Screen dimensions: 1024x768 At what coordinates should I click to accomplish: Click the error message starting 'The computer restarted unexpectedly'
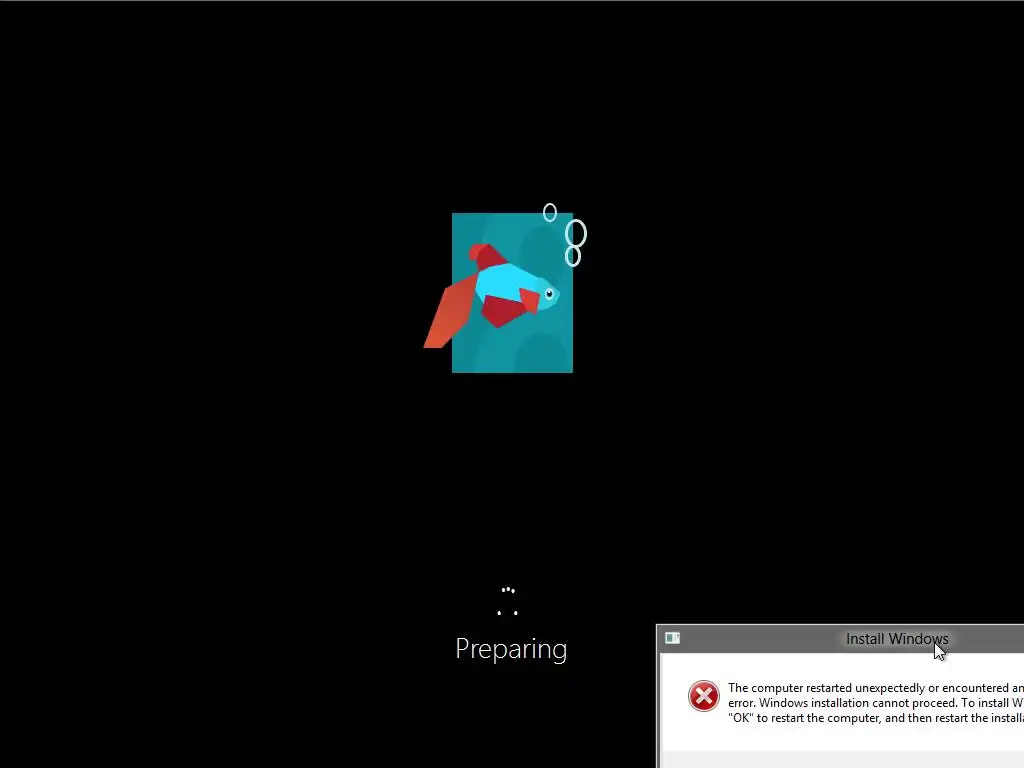coord(876,703)
